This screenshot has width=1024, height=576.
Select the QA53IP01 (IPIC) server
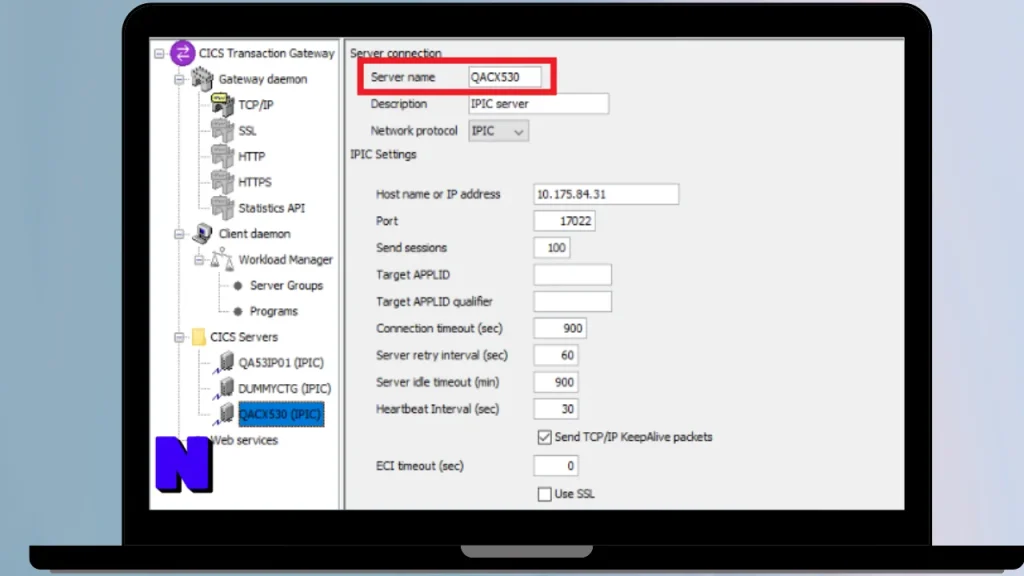(x=281, y=362)
